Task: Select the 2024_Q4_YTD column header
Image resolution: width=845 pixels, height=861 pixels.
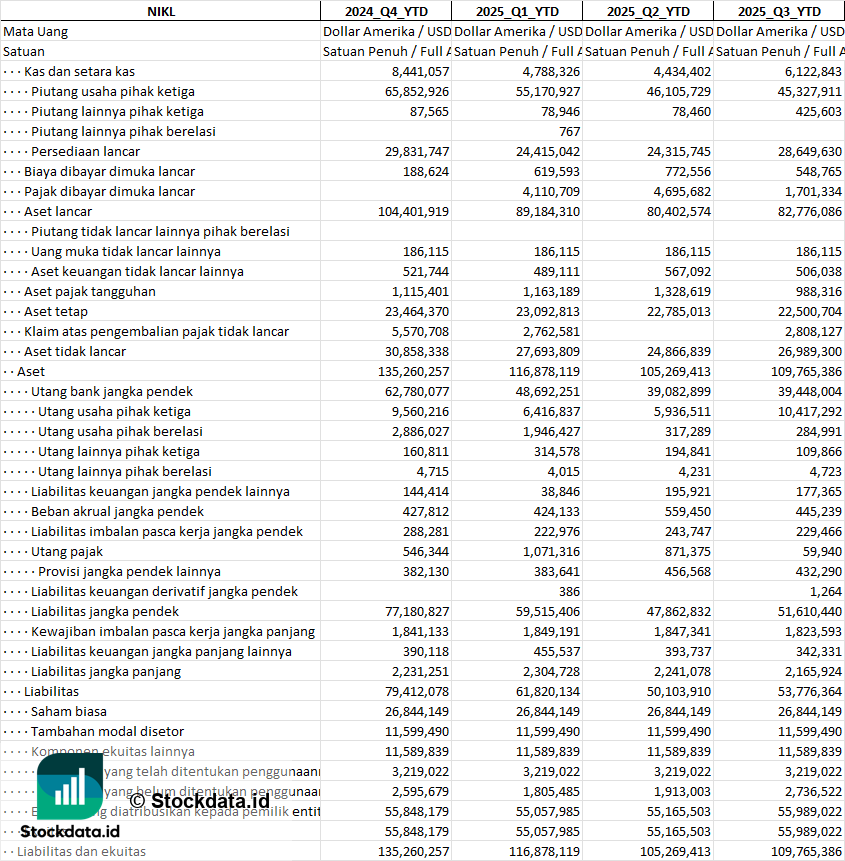Action: 386,12
